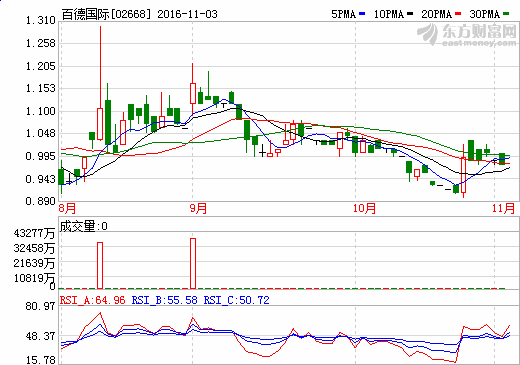The height and width of the screenshot is (365, 520).
Task: Click the 1.258 price axis label
Action: [x=41, y=43]
